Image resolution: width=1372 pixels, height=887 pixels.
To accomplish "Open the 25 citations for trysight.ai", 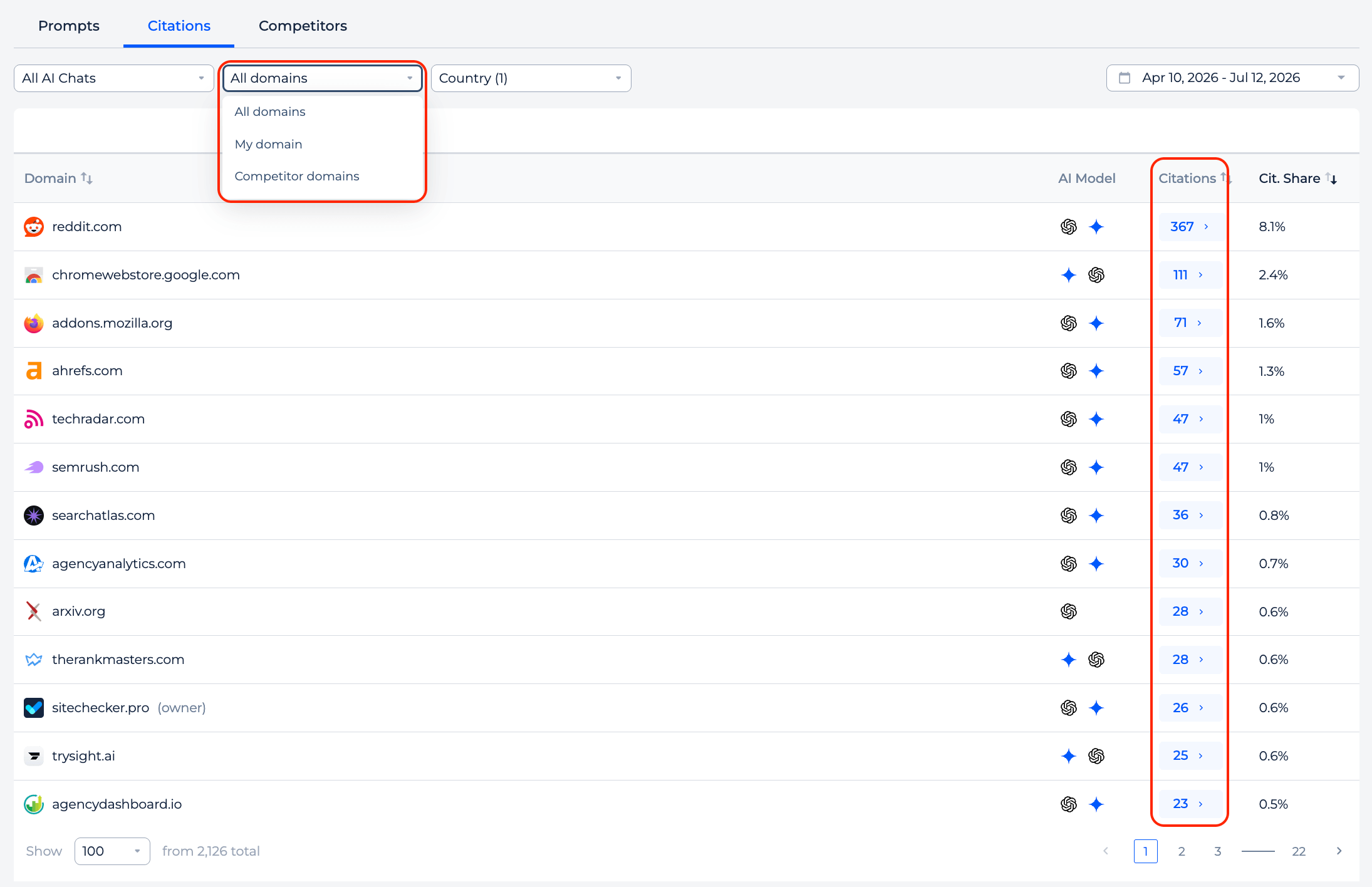I will coord(1190,755).
